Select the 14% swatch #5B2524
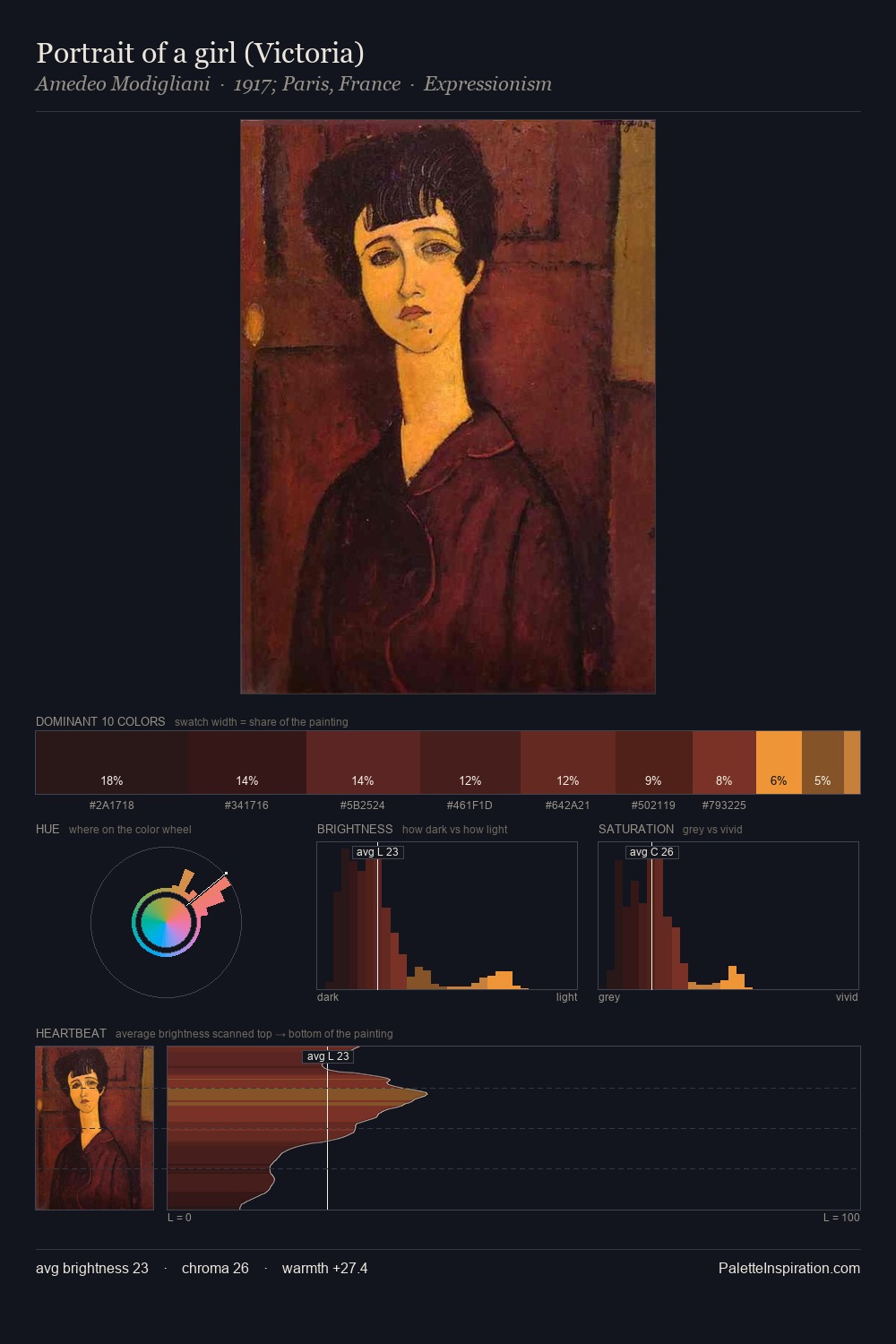This screenshot has width=896, height=1344. (363, 762)
